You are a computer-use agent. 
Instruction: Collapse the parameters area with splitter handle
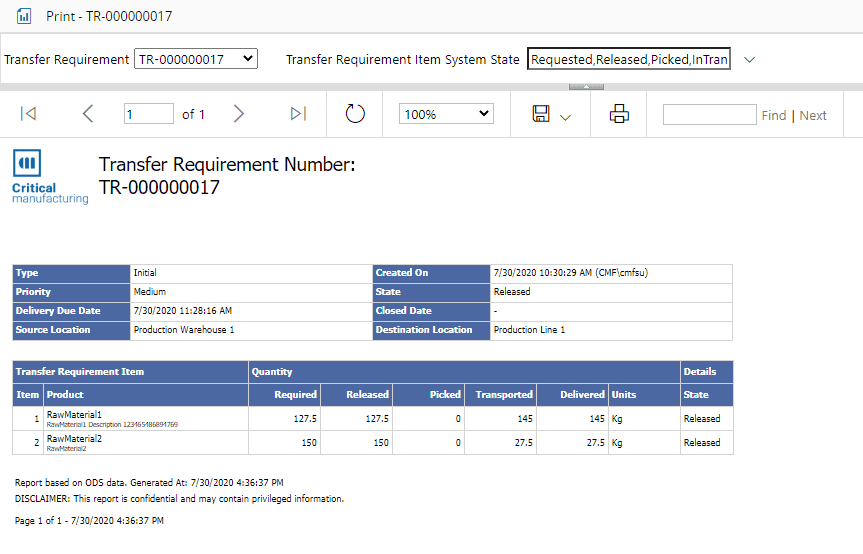tap(586, 87)
